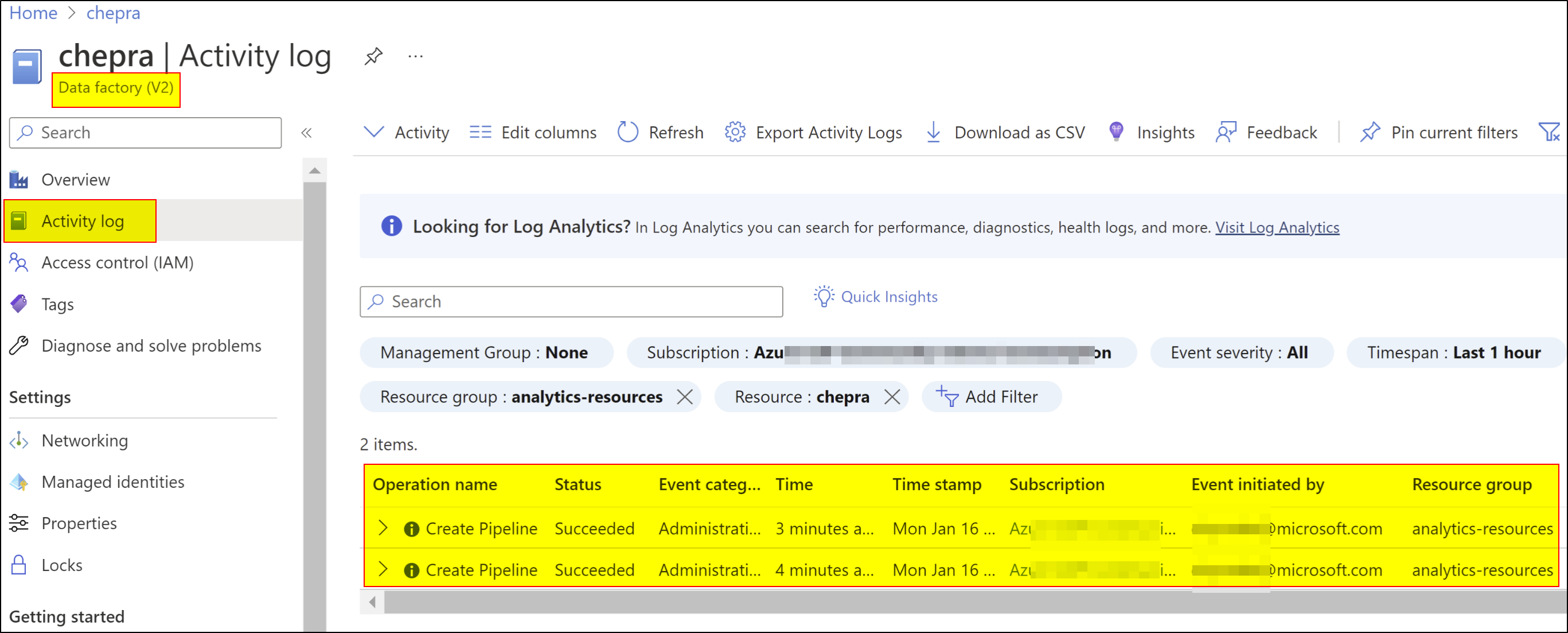Screen dimensions: 1568x633
Task: Open Locks in the sidebar
Action: (46, 565)
